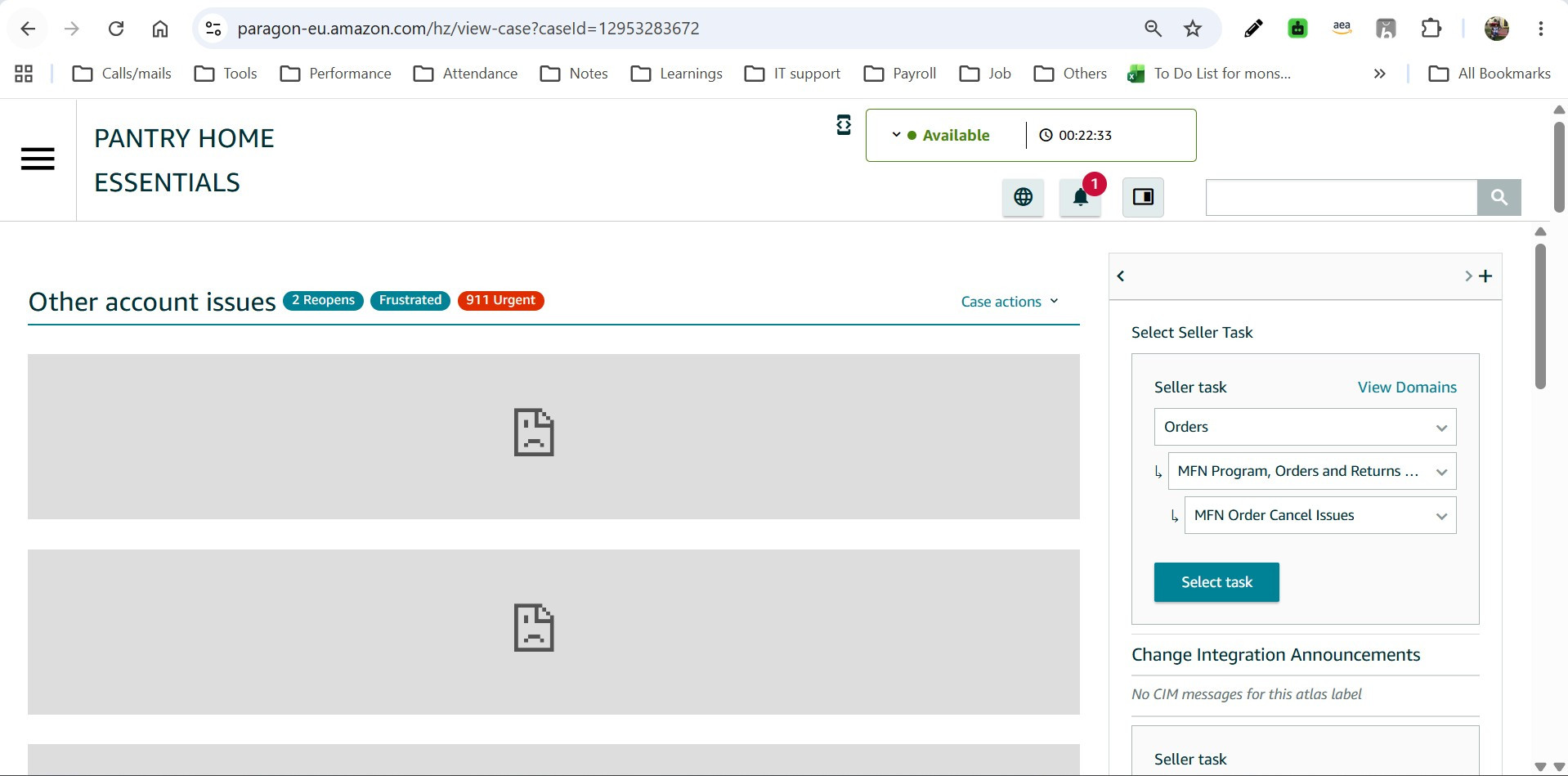Viewport: 1568px width, 776px height.
Task: Open the Available status dropdown
Action: pyautogui.click(x=943, y=136)
